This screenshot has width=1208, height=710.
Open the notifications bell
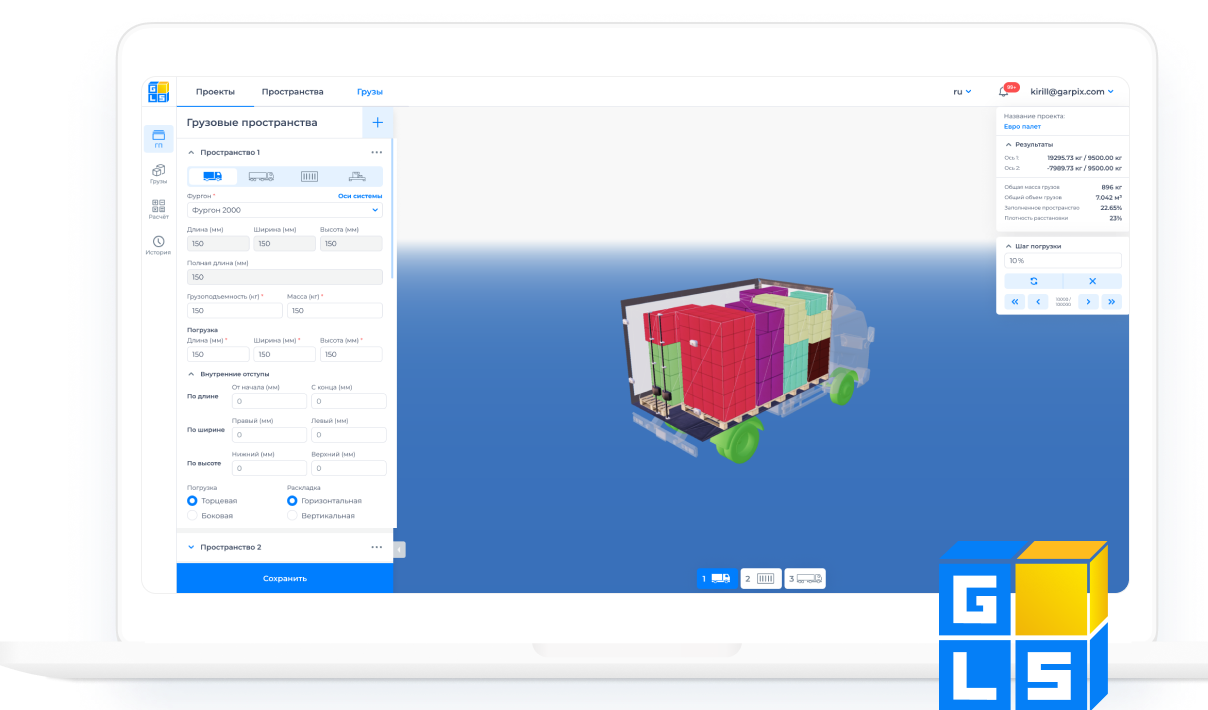1003,92
